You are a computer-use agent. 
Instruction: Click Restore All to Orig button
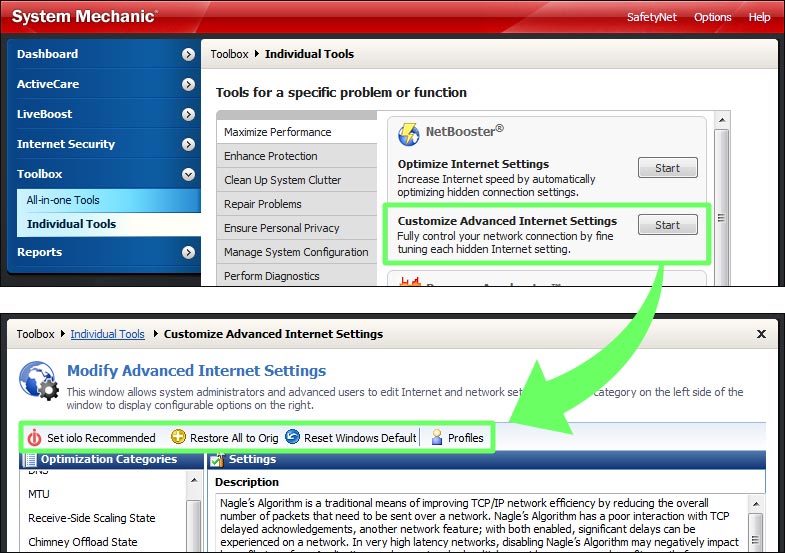pyautogui.click(x=224, y=438)
